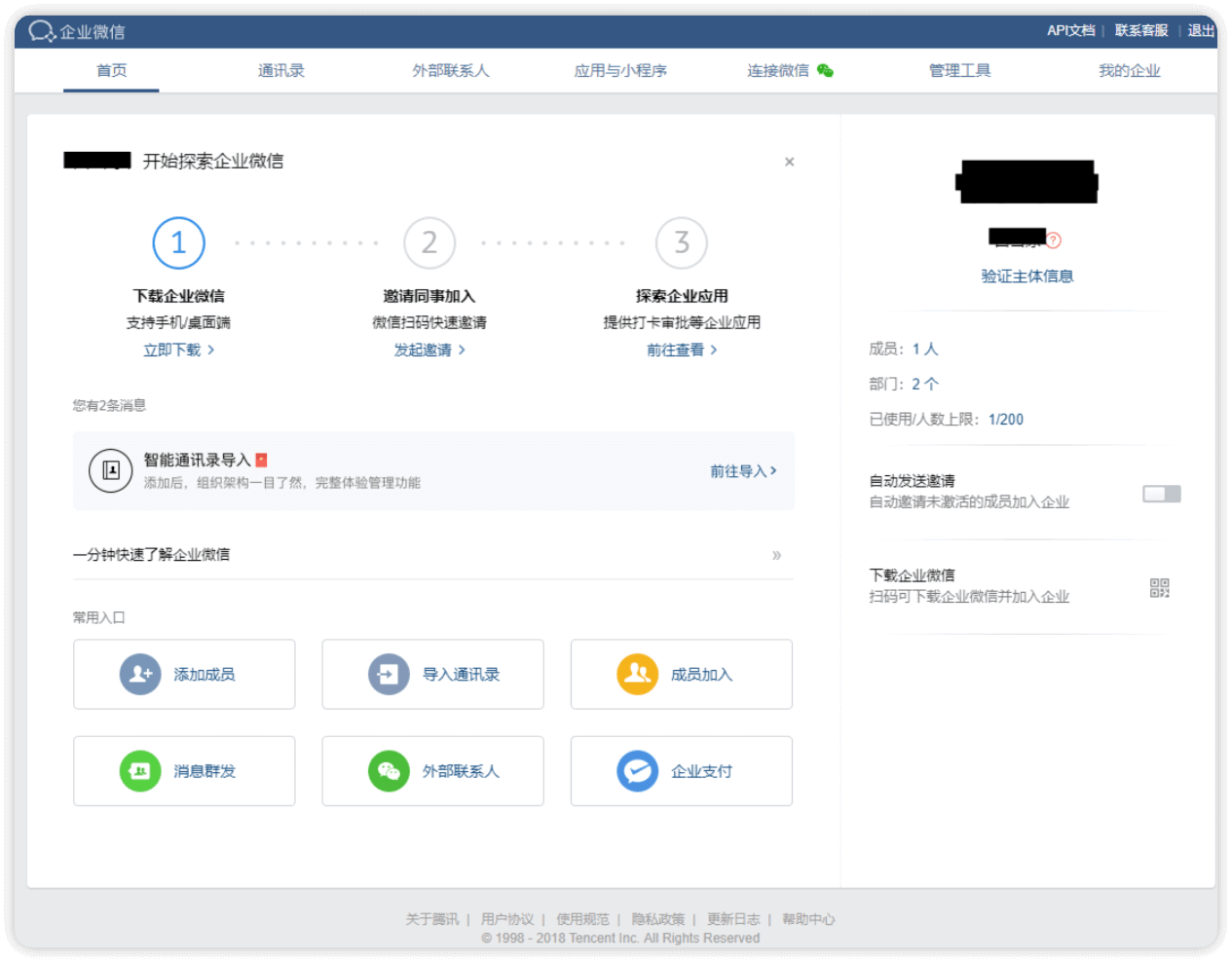Open the API文档 link
Viewport: 1232px width, 962px height.
(x=1071, y=30)
